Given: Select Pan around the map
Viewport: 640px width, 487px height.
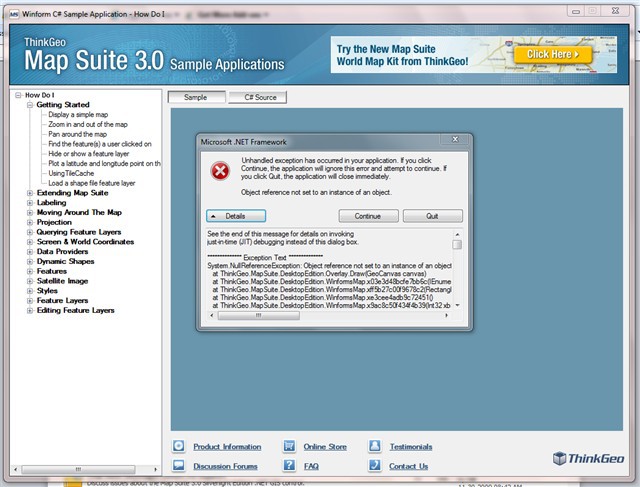Looking at the screenshot, I should (x=77, y=134).
